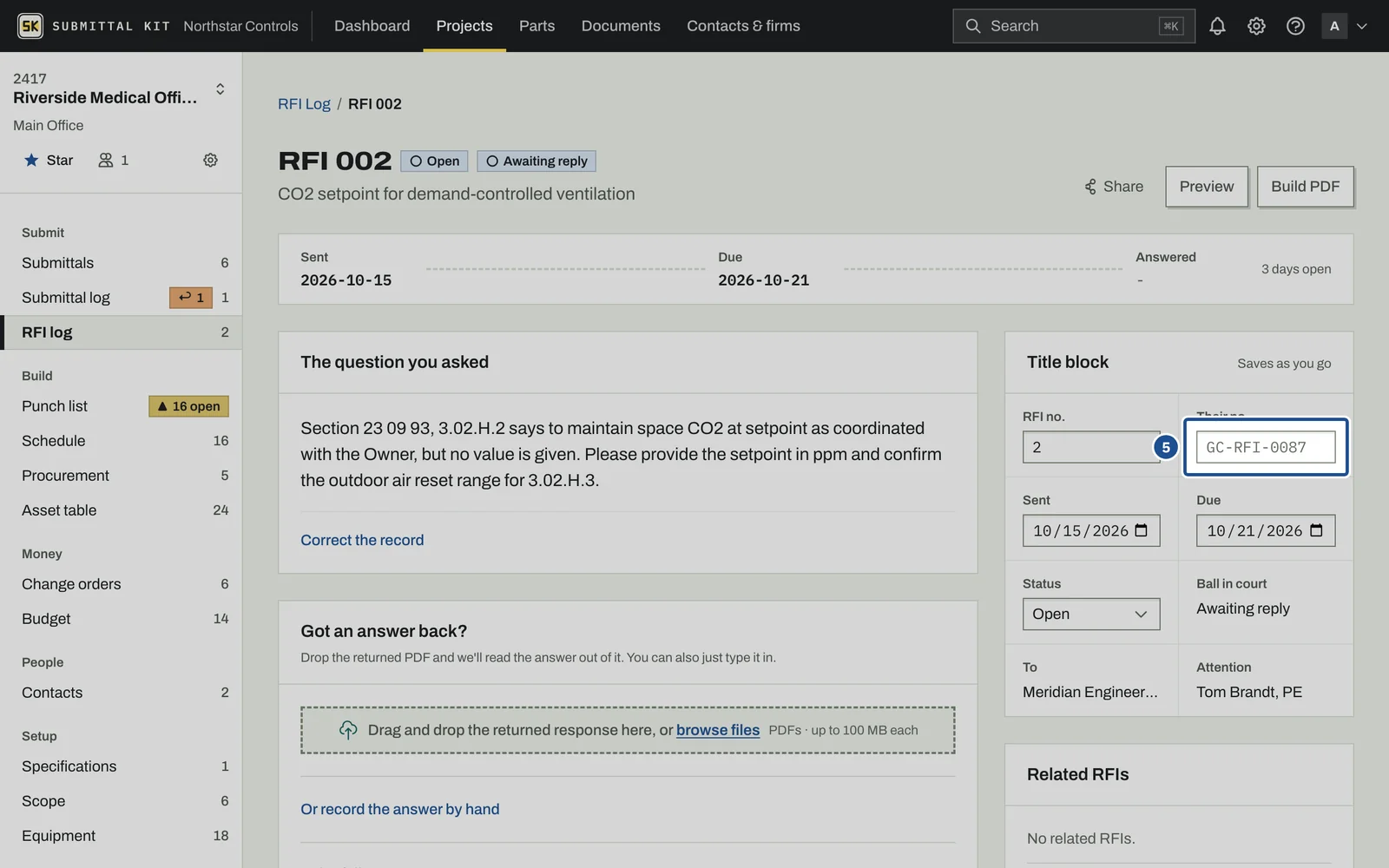Click Or record the answer by hand
This screenshot has height=868, width=1389.
click(x=400, y=809)
